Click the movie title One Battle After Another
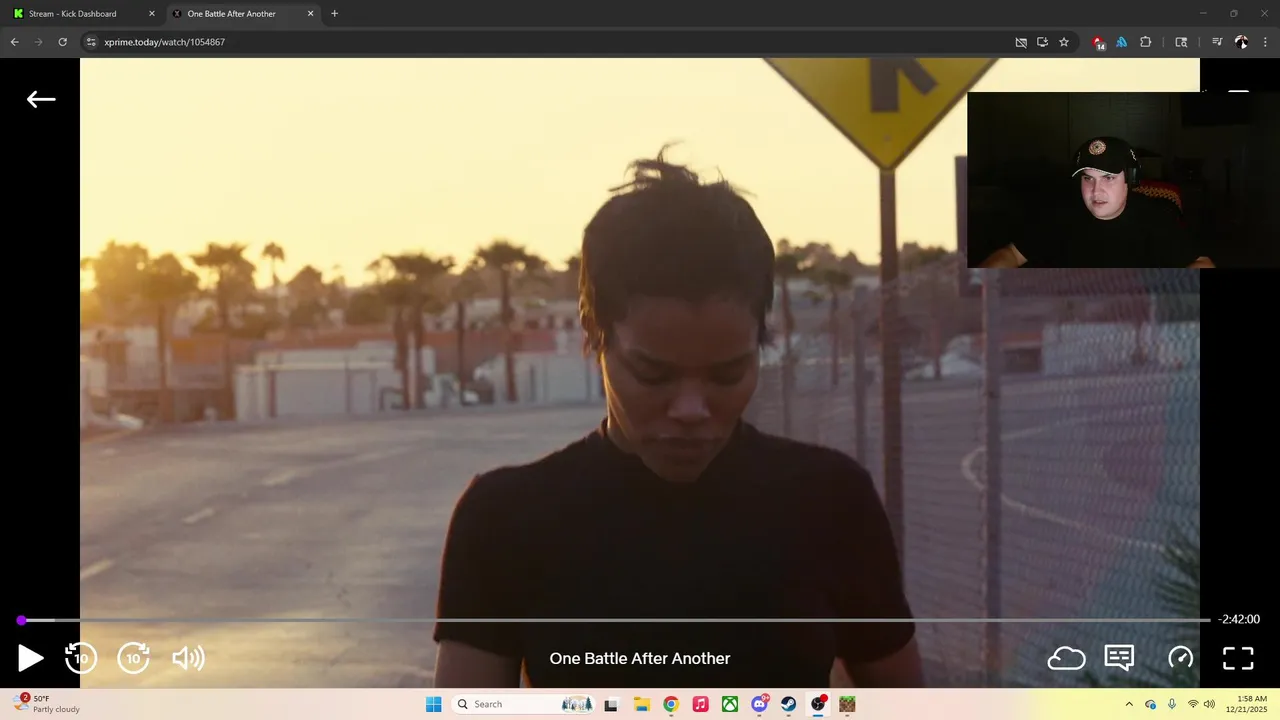This screenshot has height=720, width=1280. 640,658
